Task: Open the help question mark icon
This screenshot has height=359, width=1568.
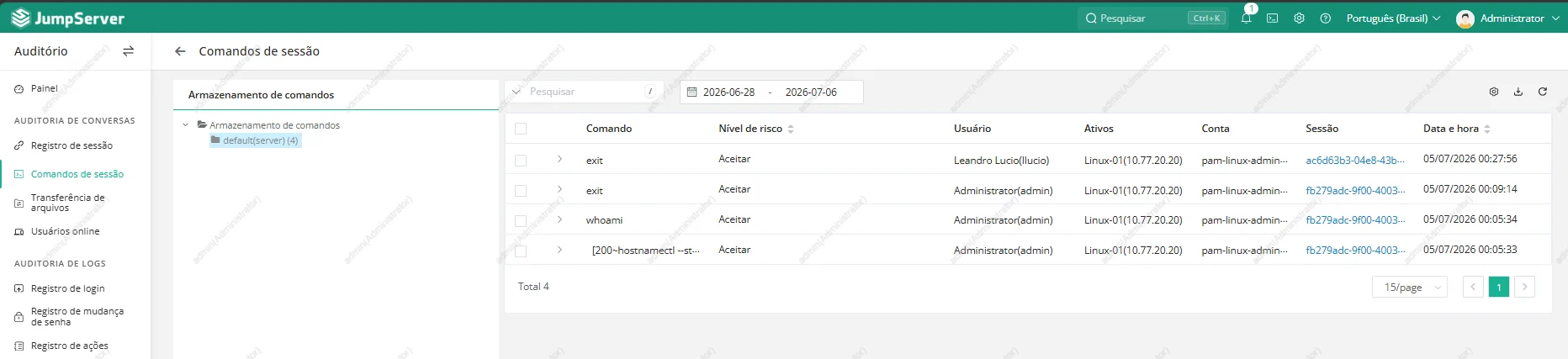Action: pos(1325,18)
